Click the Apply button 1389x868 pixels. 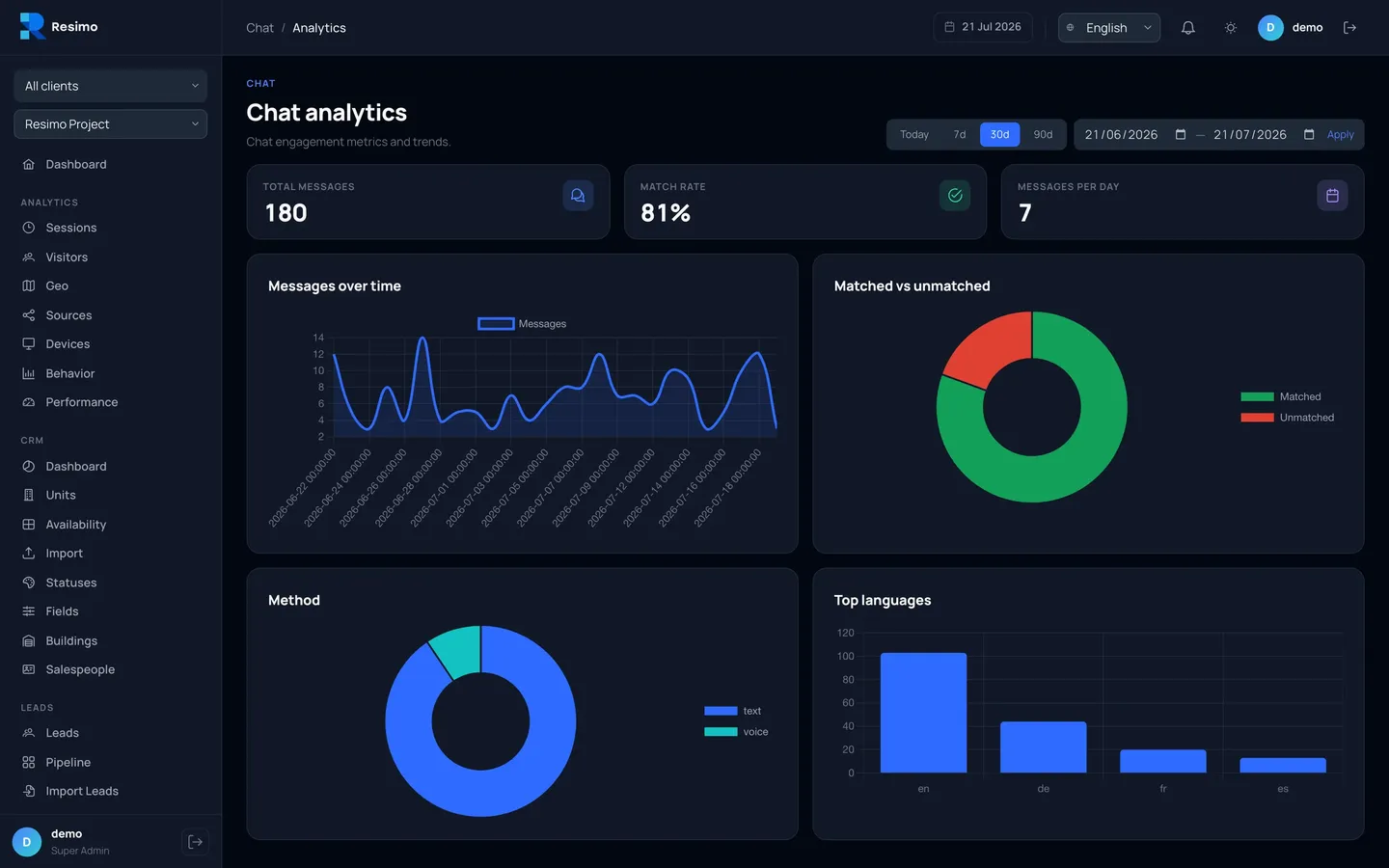(x=1340, y=135)
